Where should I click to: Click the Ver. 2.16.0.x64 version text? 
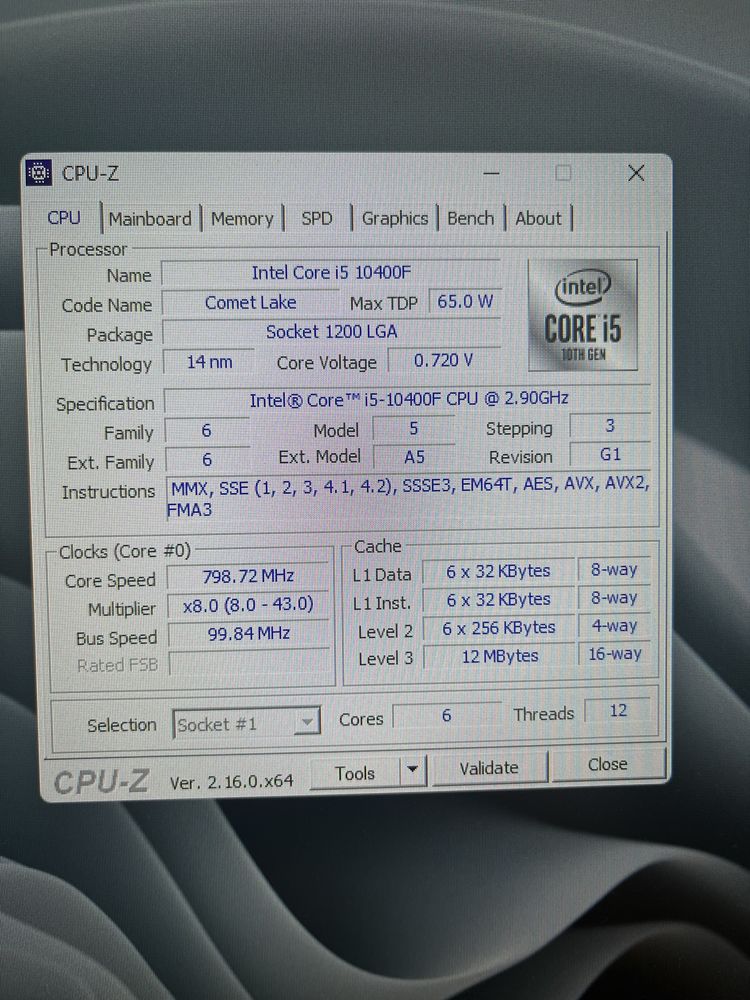pyautogui.click(x=232, y=781)
